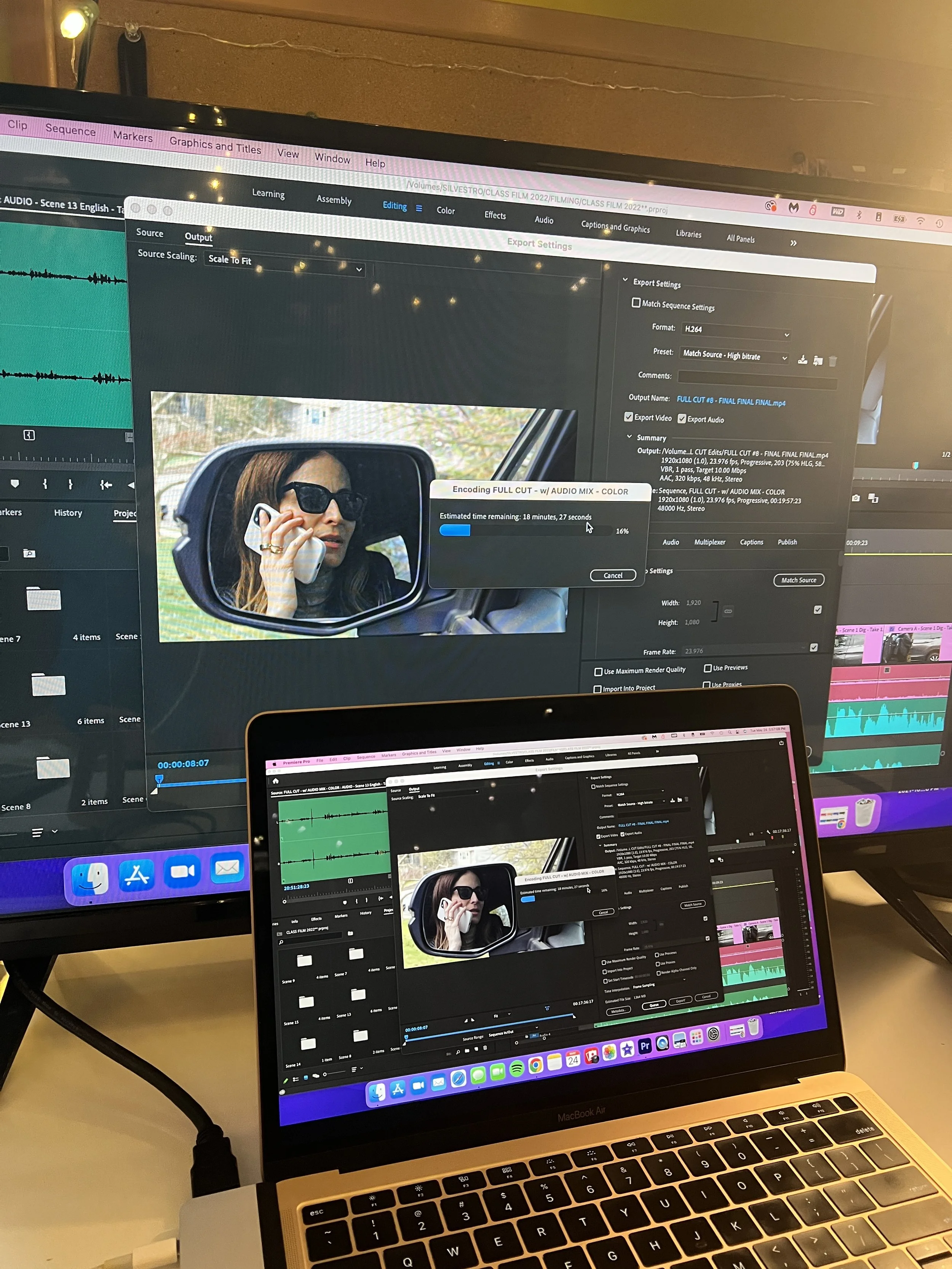Open the Sequence menu on the monitor
Viewport: 952px width, 1269px height.
[70, 129]
